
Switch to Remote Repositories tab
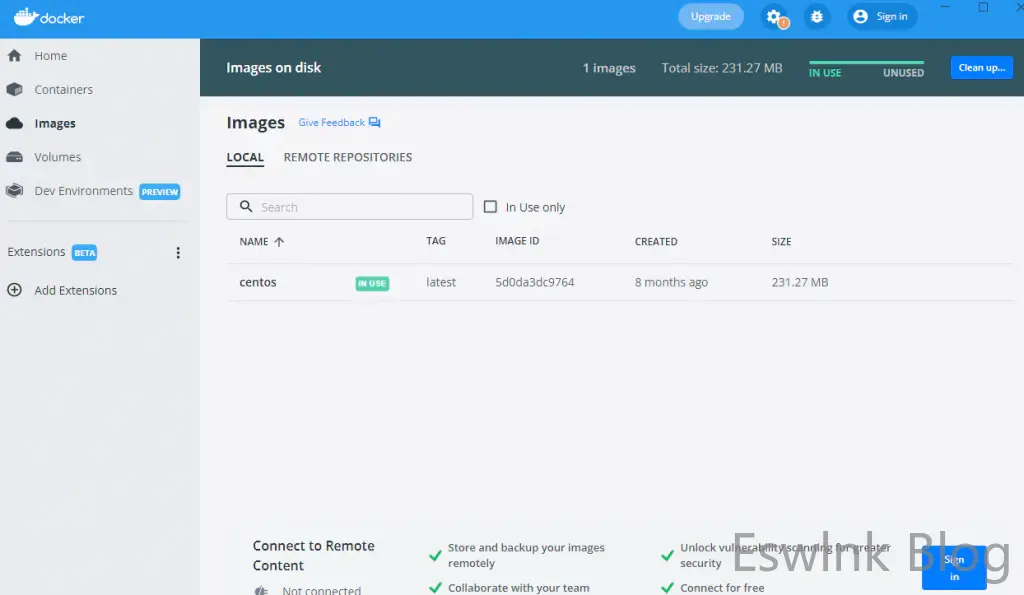click(347, 157)
